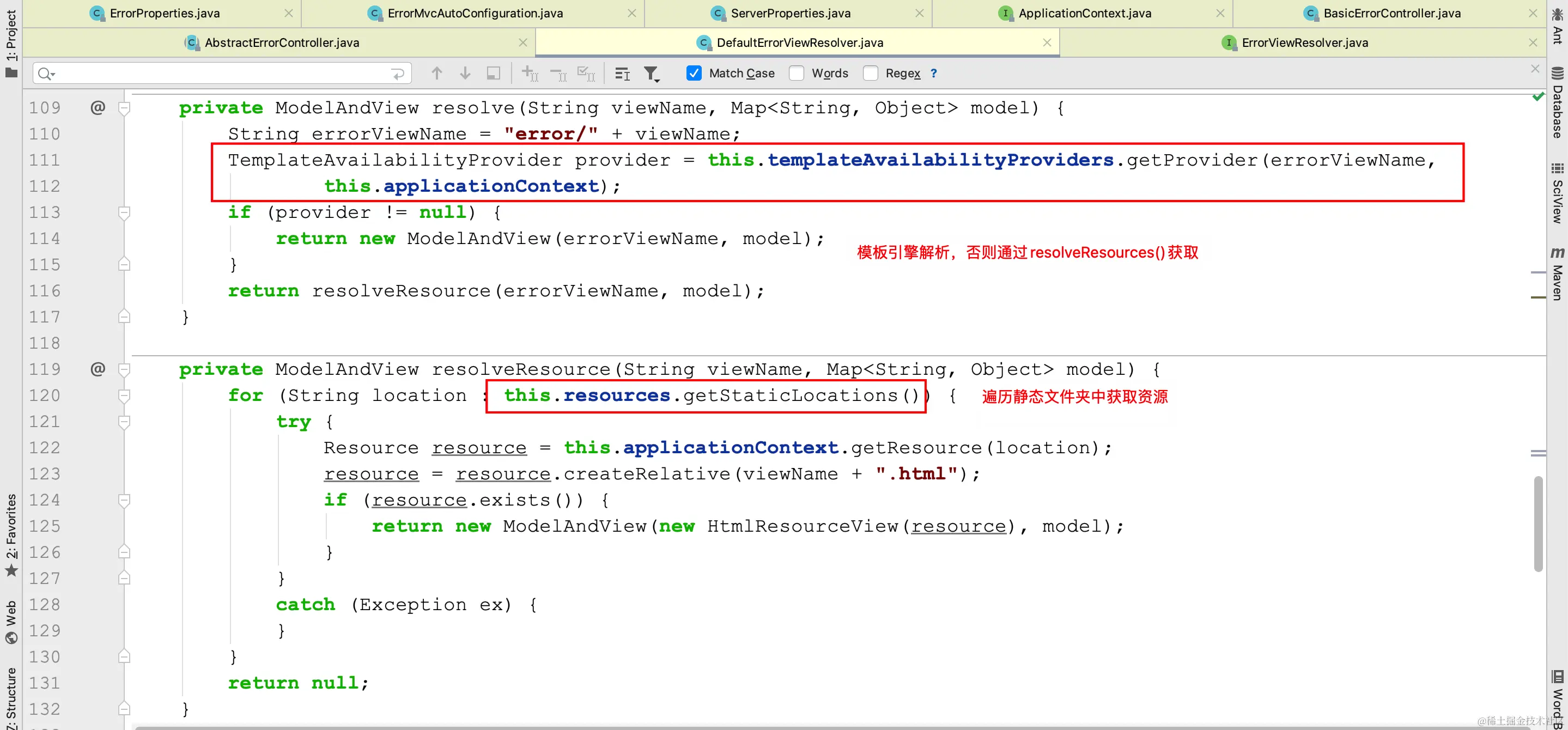Close the DefaultErrorViewResolver.java tab
The width and height of the screenshot is (1568, 730).
(x=1047, y=42)
